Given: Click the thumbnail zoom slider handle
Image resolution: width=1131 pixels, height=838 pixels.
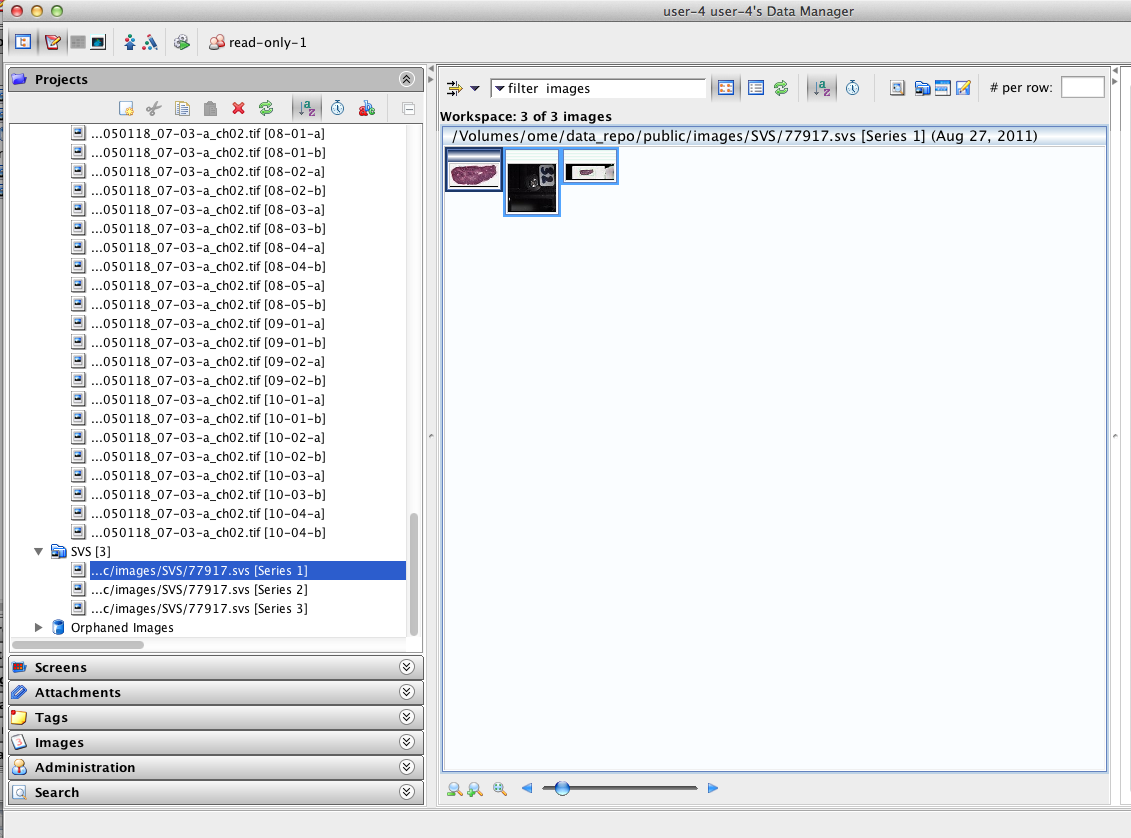Looking at the screenshot, I should 562,788.
